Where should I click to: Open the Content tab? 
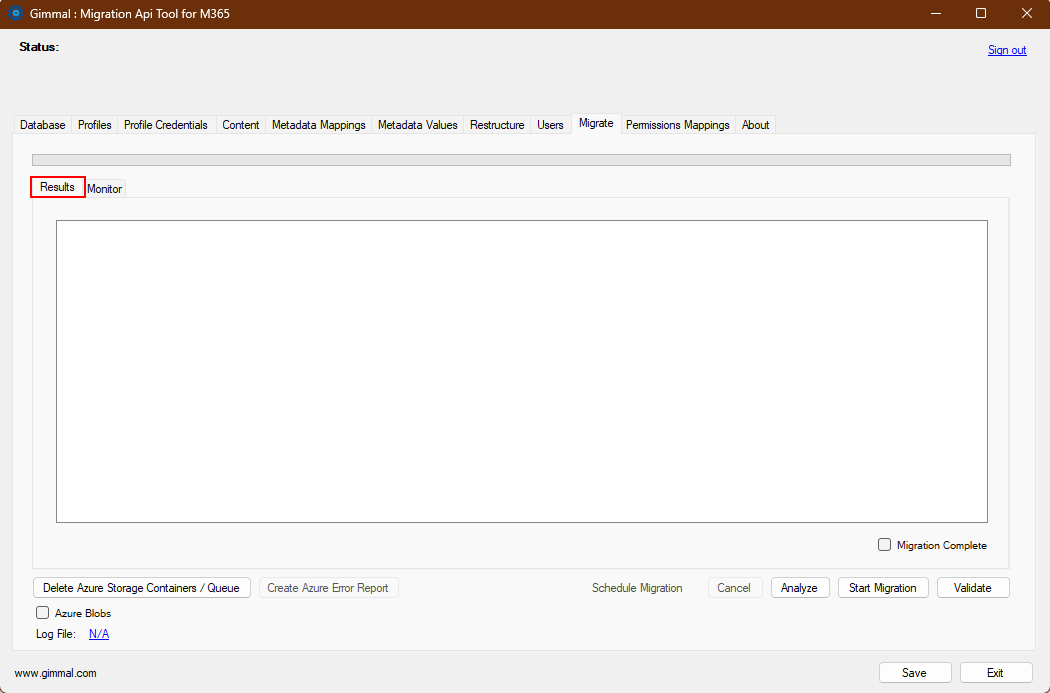click(x=240, y=124)
